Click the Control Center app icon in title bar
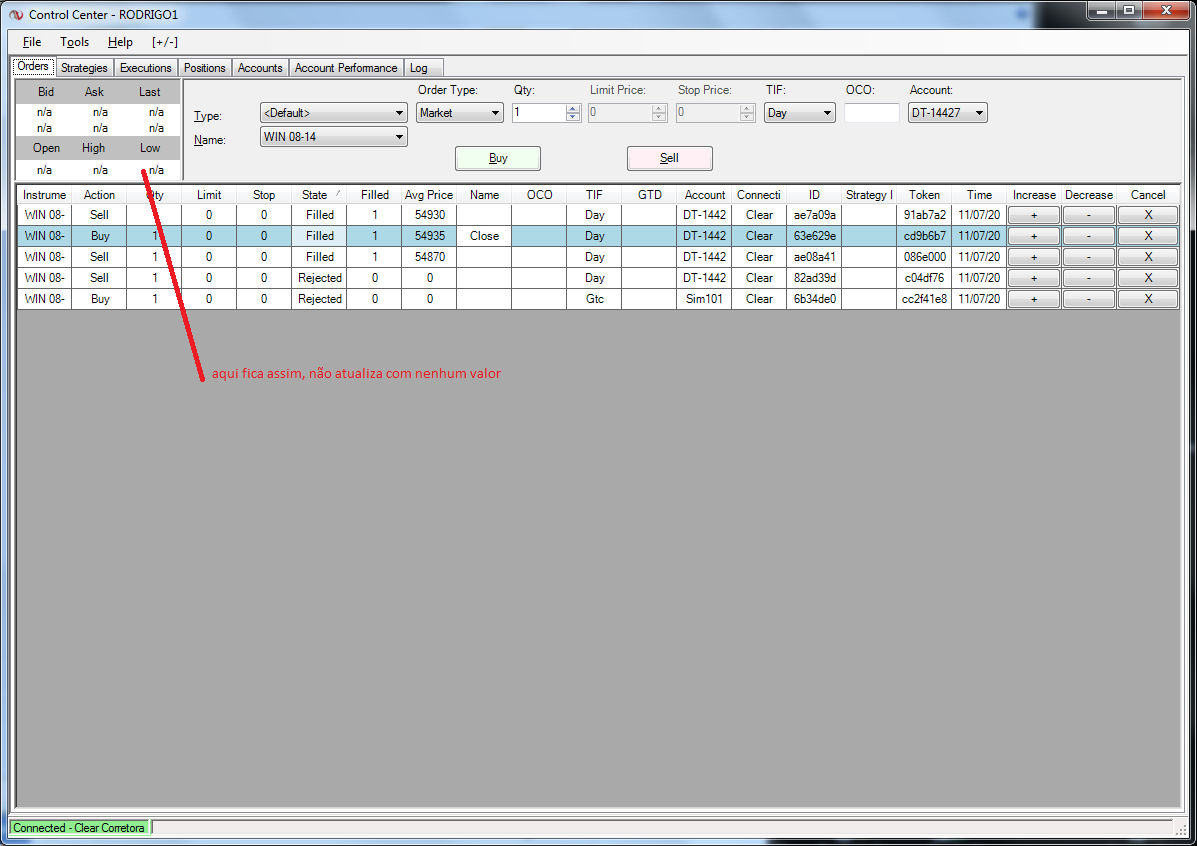This screenshot has width=1197, height=846. coord(15,15)
